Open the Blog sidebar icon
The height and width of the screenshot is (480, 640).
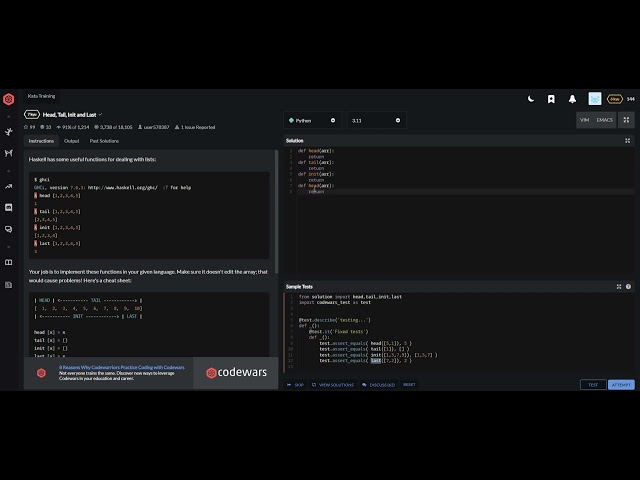[9, 284]
